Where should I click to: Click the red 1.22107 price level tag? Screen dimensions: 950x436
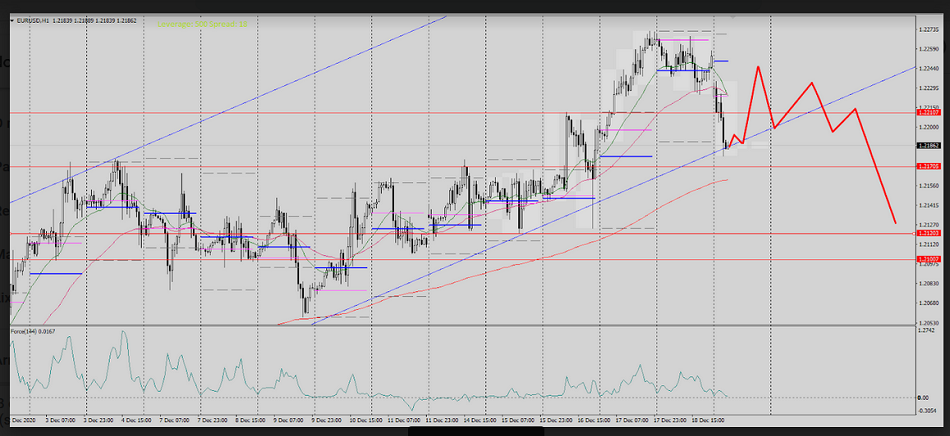(930, 113)
